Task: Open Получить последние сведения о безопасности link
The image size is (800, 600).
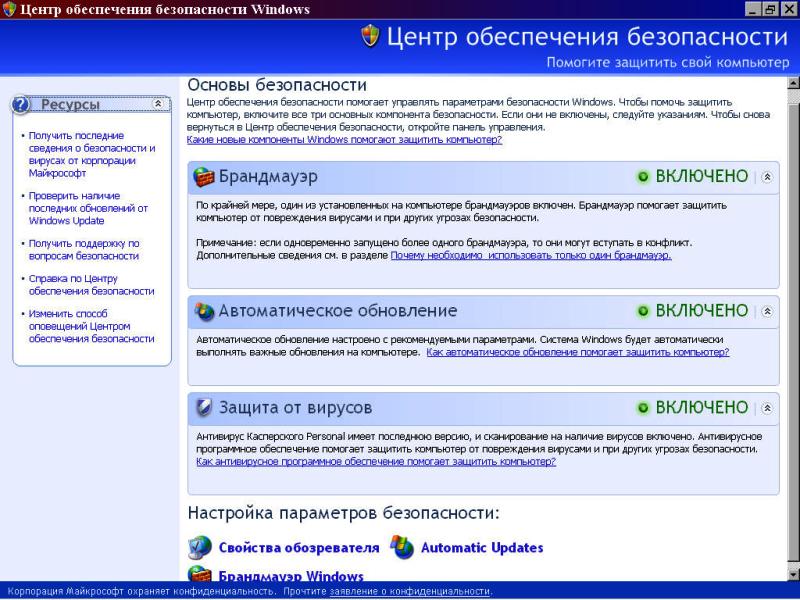Action: (92, 155)
